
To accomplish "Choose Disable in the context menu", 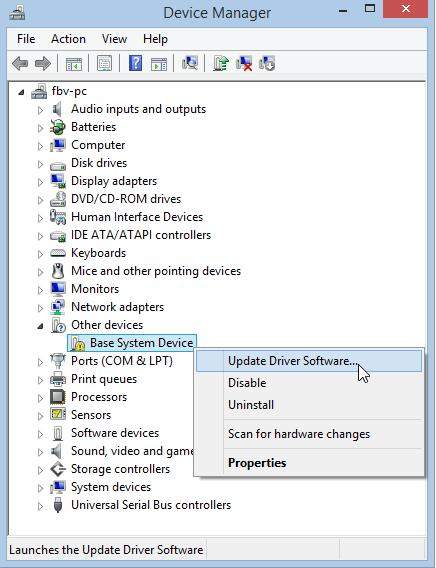I will [309, 383].
